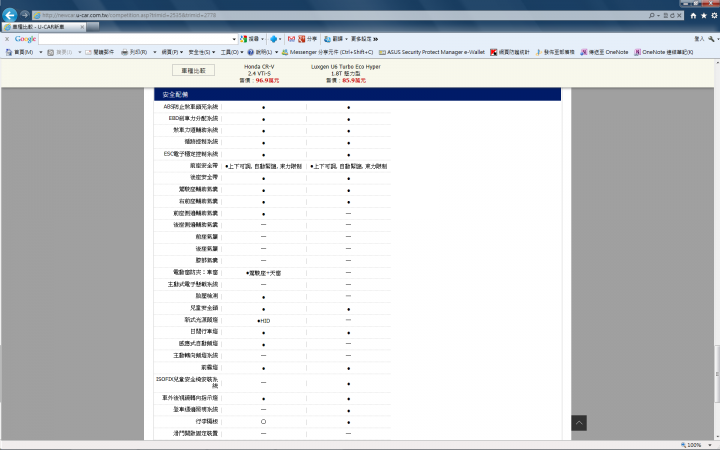Click the blue diamond Google toolbar icon
Image resolution: width=720 pixels, height=450 pixels.
(x=274, y=39)
